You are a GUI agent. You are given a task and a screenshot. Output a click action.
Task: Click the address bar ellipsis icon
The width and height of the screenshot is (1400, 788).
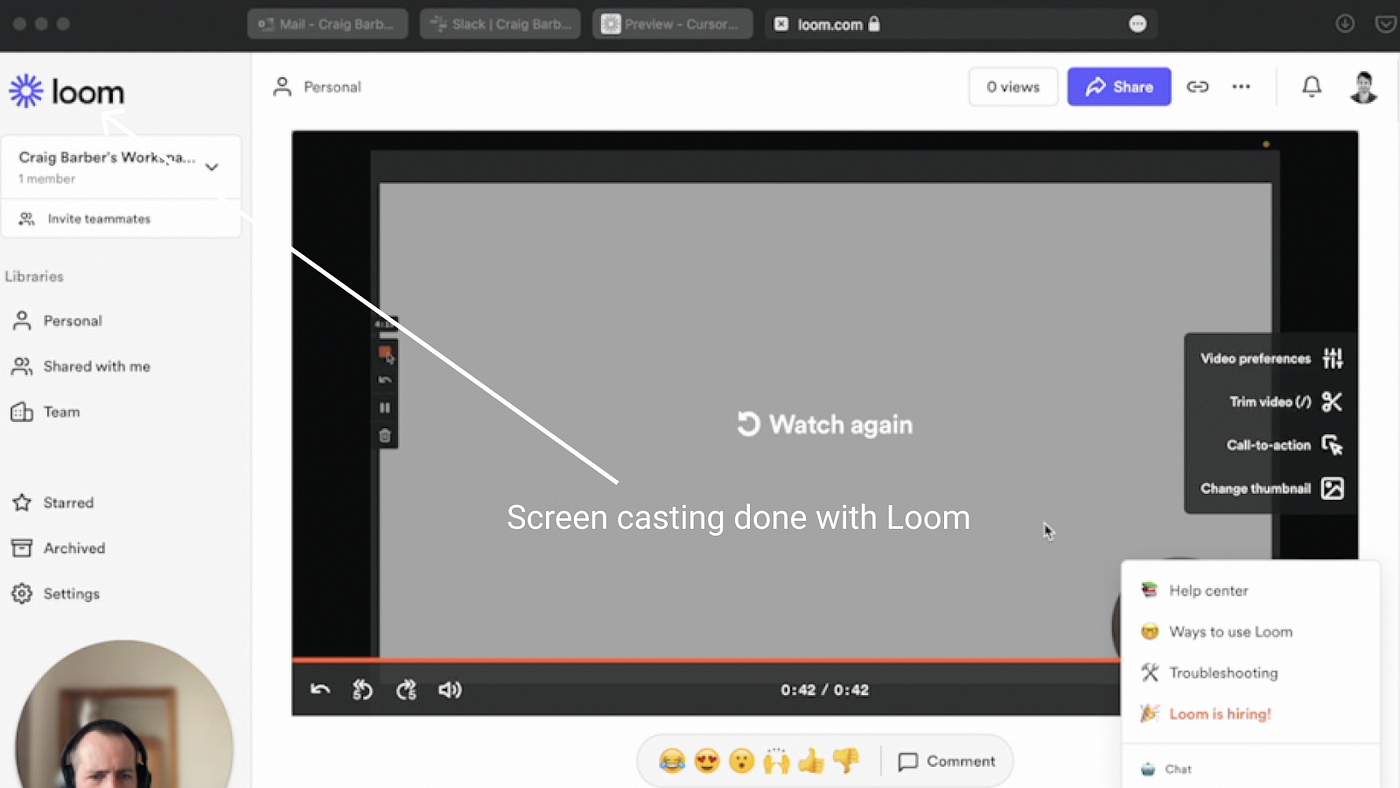coord(1138,24)
